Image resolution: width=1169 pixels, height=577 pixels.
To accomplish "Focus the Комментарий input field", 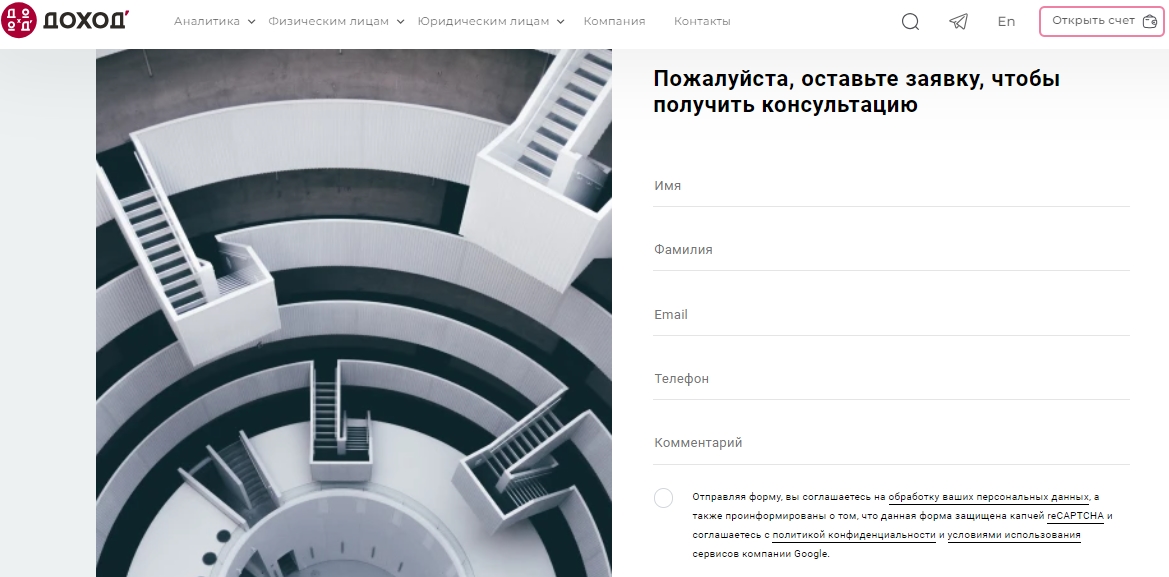I will point(892,444).
